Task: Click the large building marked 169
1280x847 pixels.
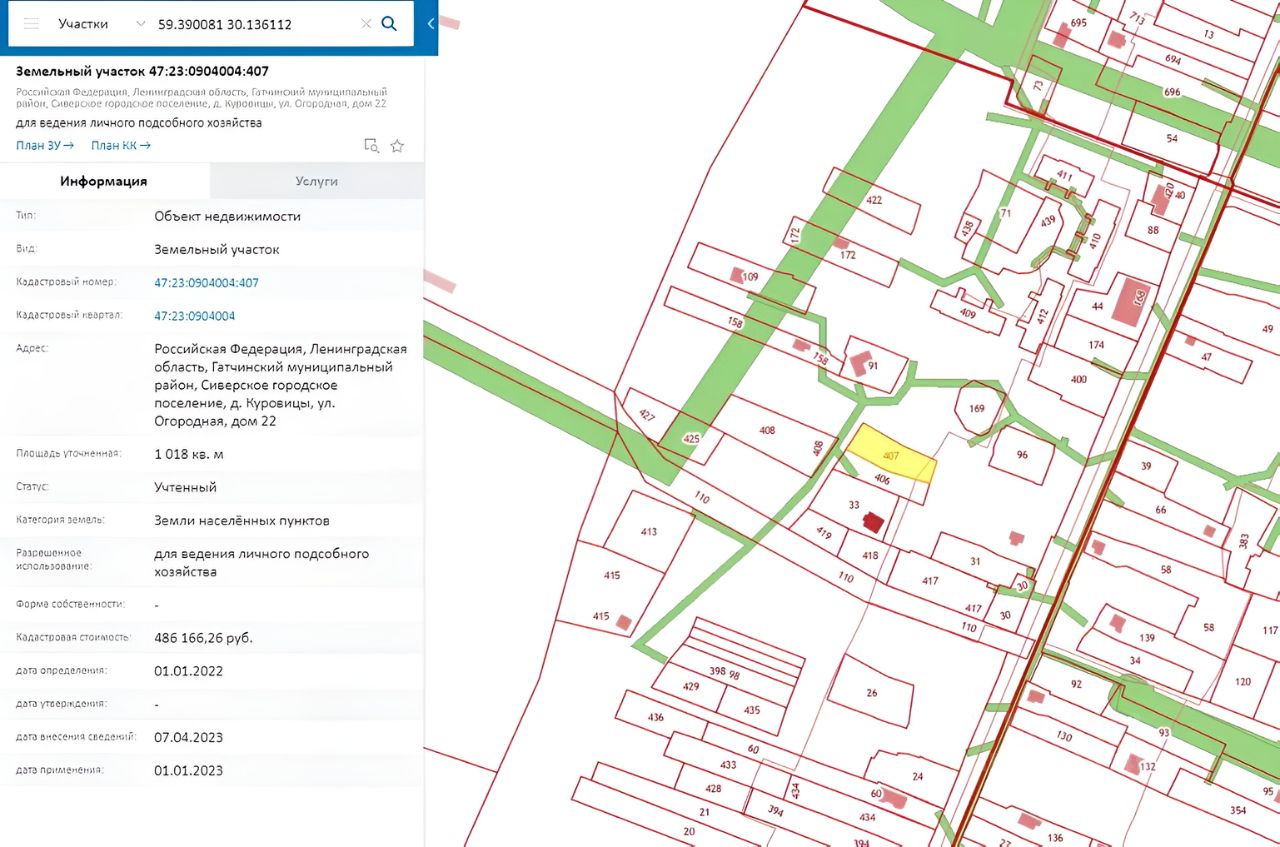Action: click(1133, 301)
